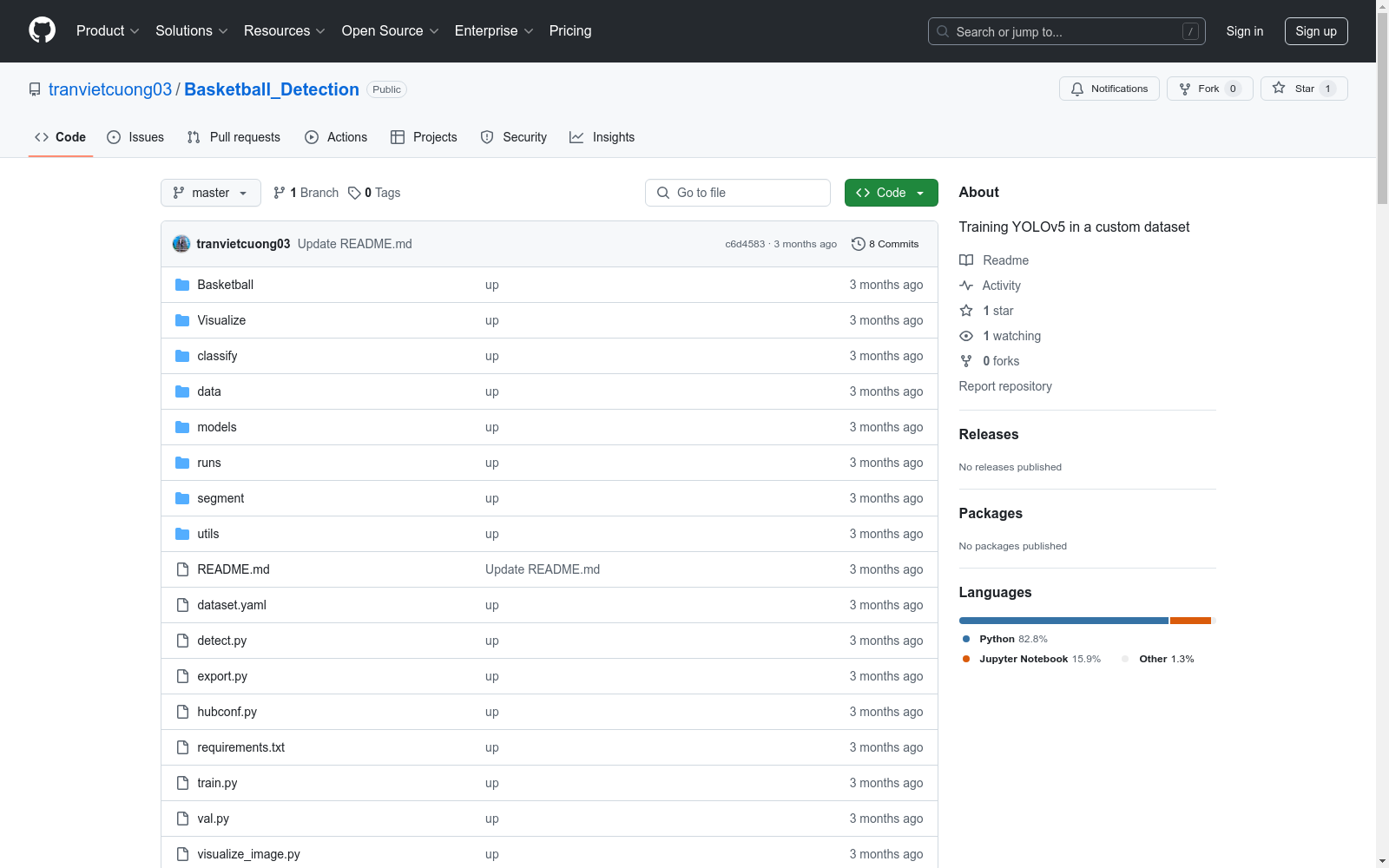Click the search magnifier icon in header
Viewport: 1389px width, 868px height.
tap(943, 31)
